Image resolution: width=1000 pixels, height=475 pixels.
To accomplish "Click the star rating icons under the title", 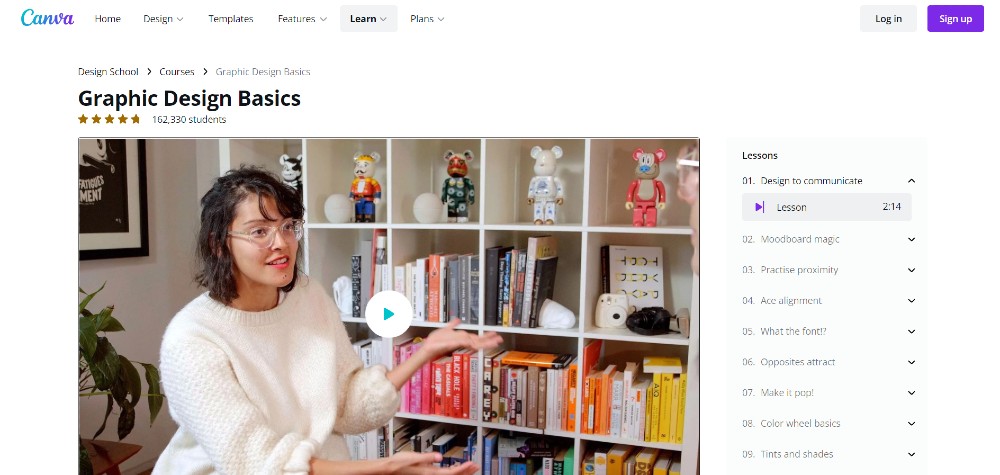I will pos(109,119).
